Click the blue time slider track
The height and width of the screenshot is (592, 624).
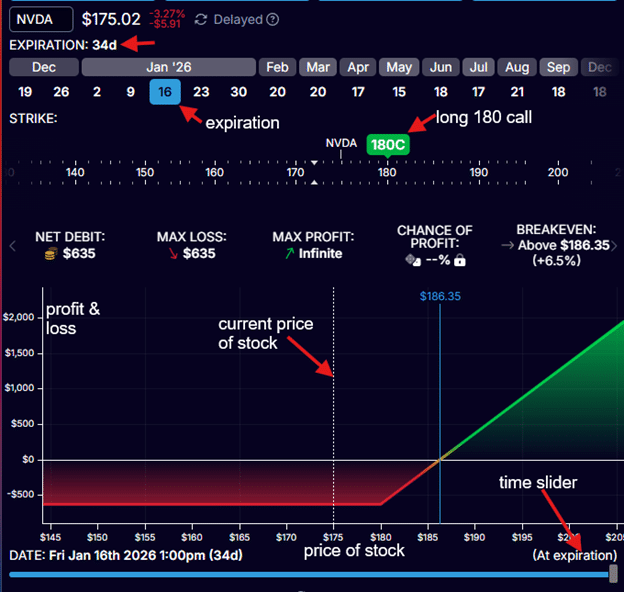tap(309, 574)
